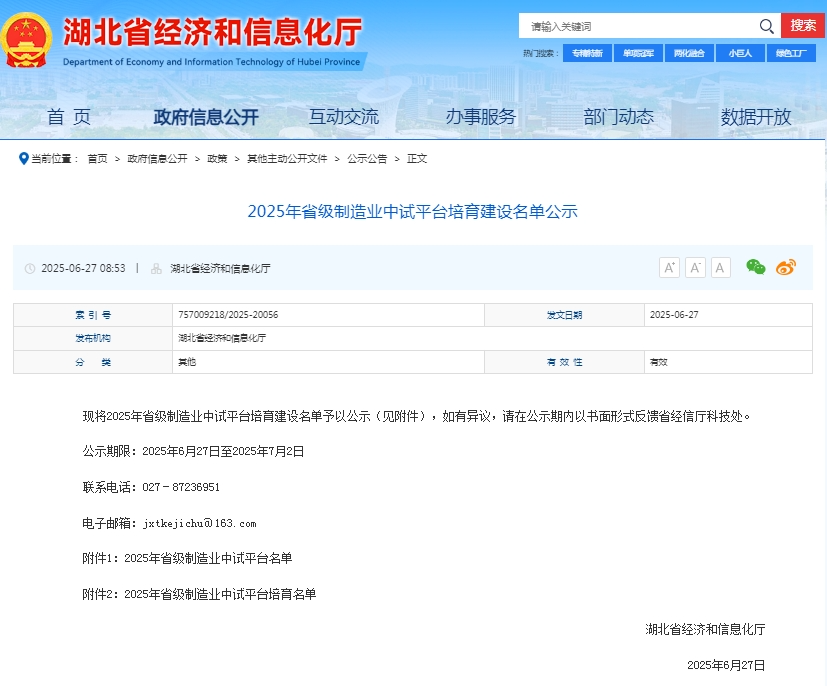Viewport: 827px width, 686px height.
Task: Click the 索引号 label cell
Action: (x=93, y=315)
